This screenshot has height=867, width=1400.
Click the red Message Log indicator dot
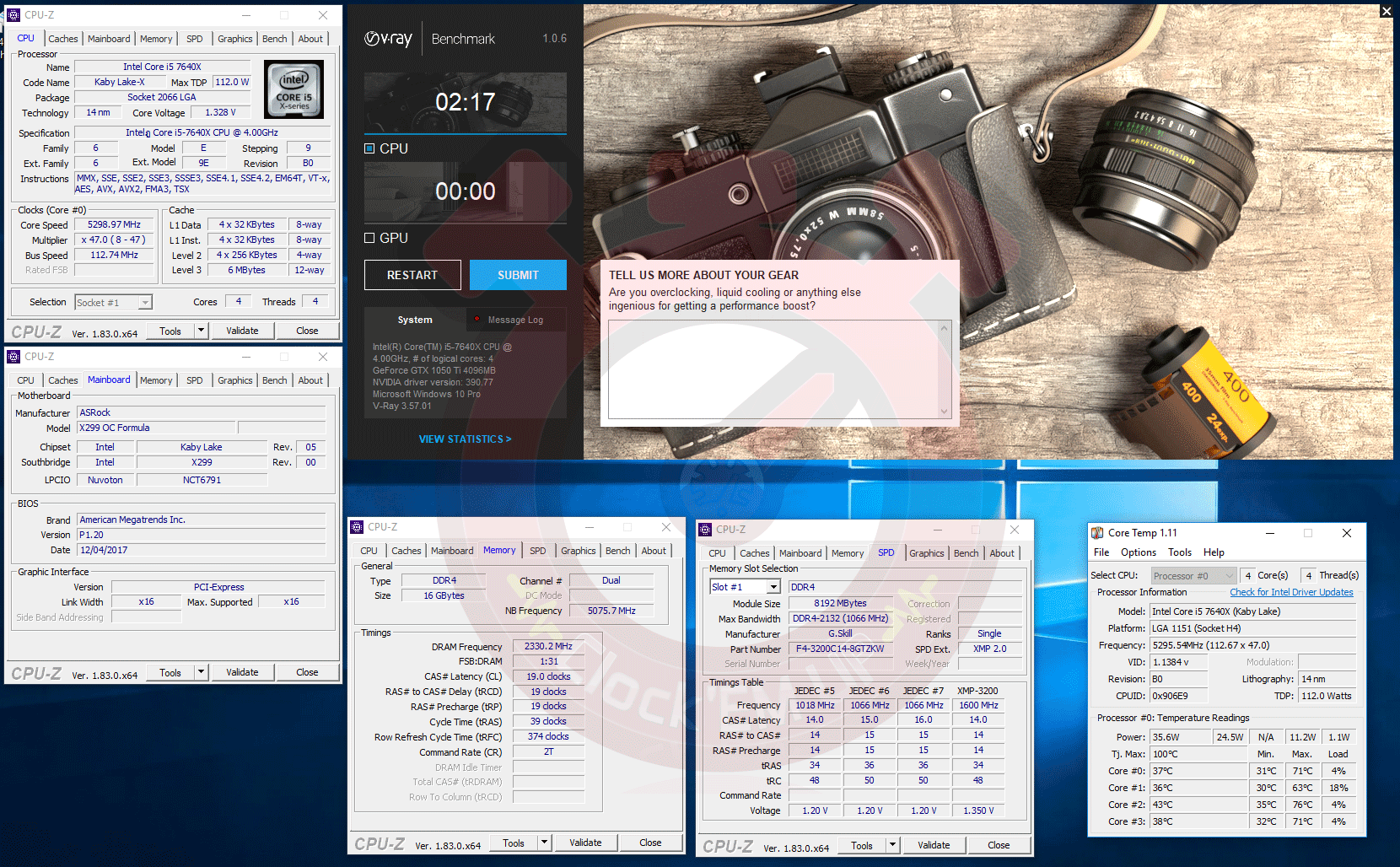click(477, 320)
